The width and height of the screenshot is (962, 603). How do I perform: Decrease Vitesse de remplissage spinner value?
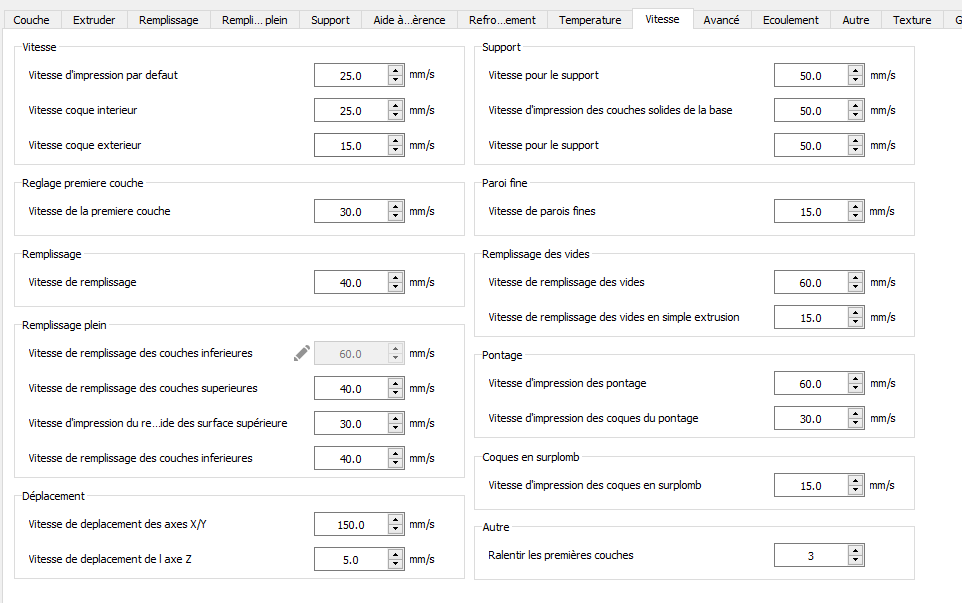click(395, 288)
